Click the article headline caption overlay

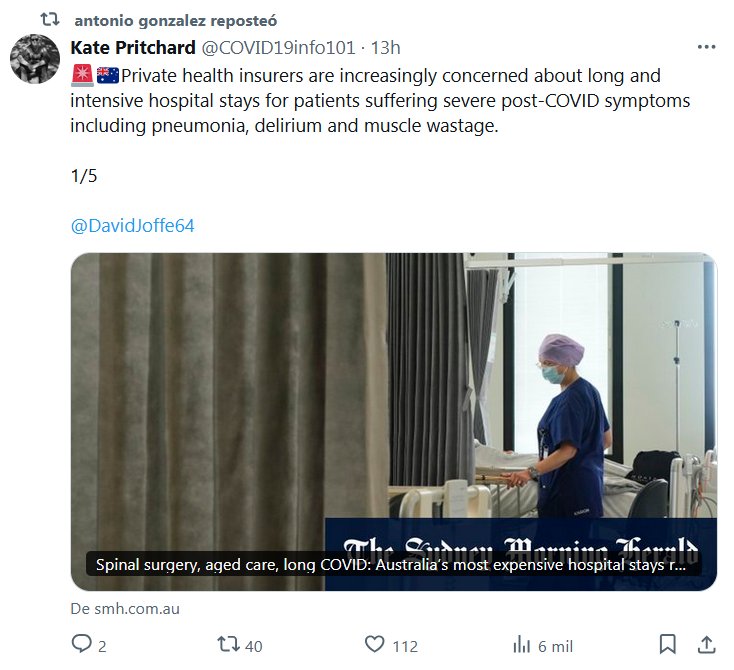point(391,565)
